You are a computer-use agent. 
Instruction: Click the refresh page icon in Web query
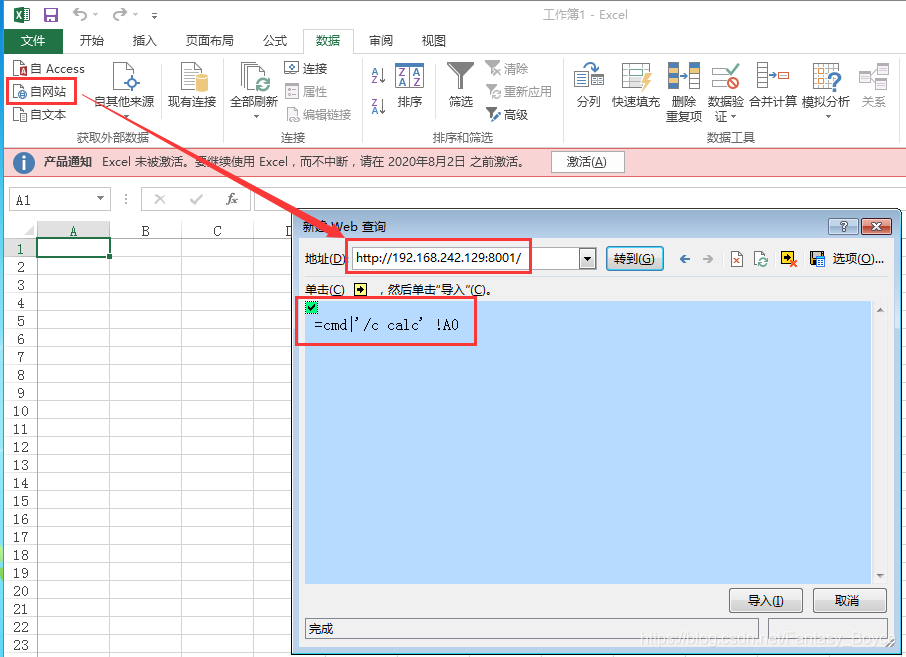click(x=761, y=259)
